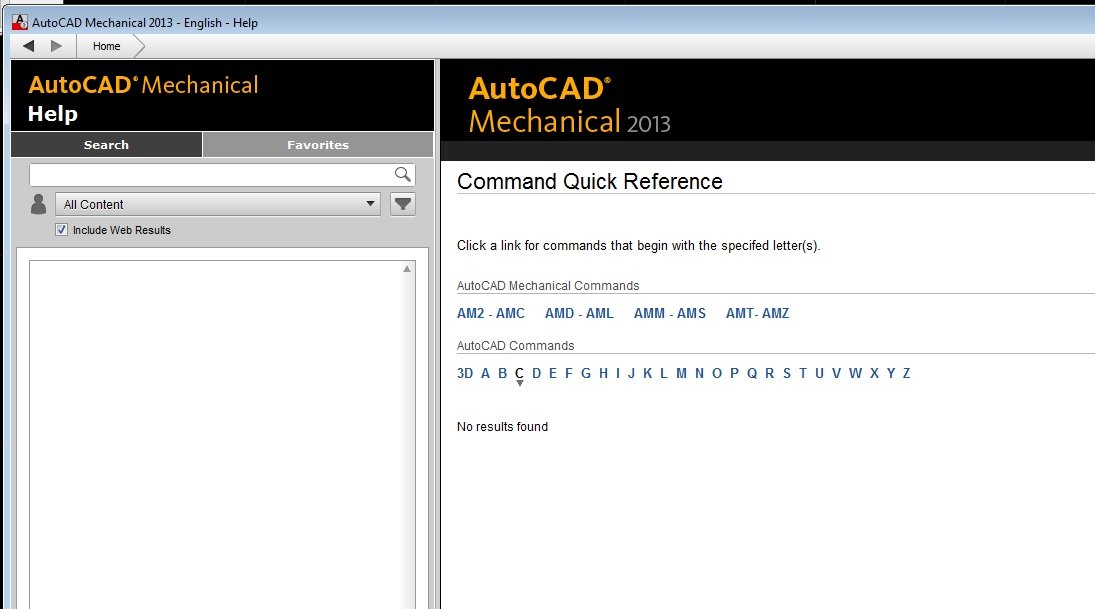Show AutoCAD commands starting with L
This screenshot has width=1095, height=609.
point(663,374)
